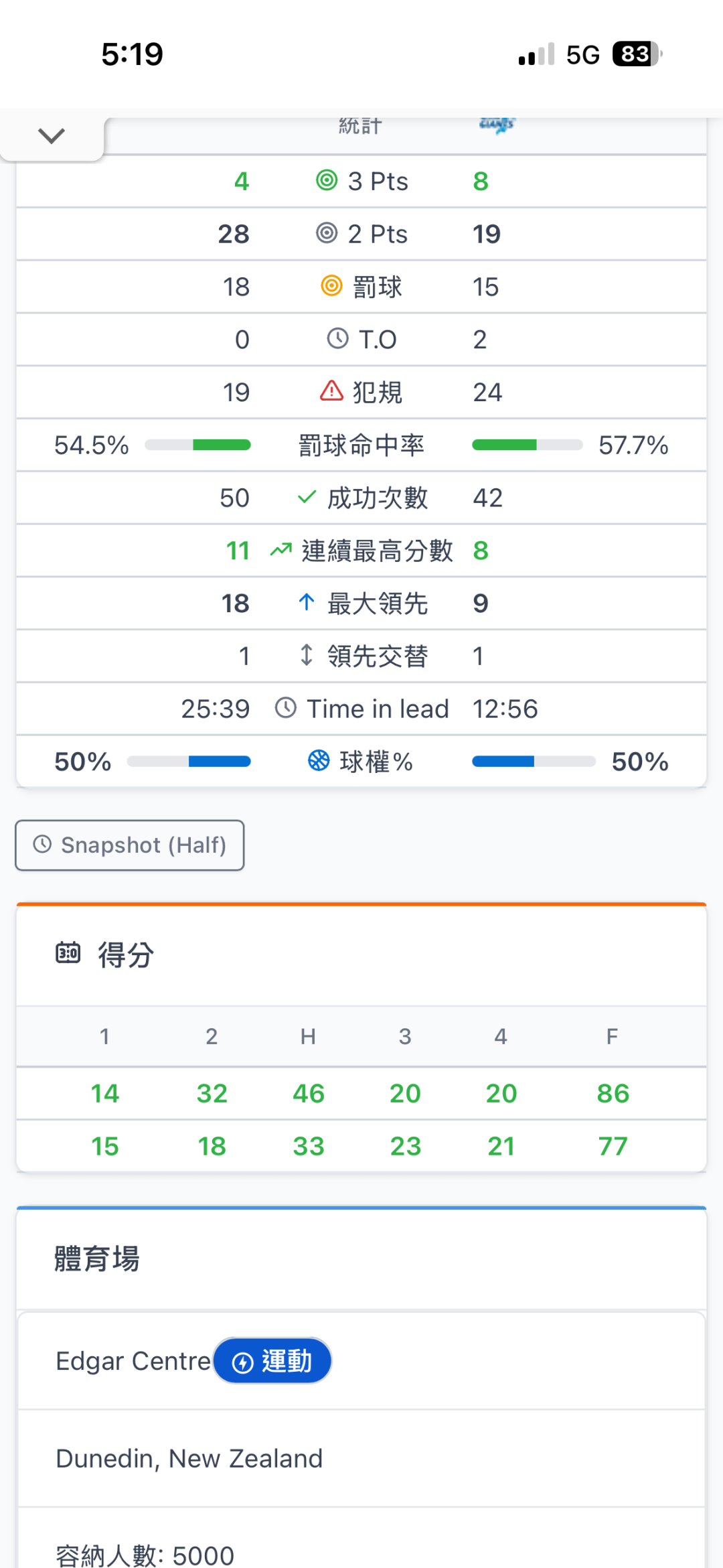Image resolution: width=723 pixels, height=1568 pixels.
Task: Click the 3 Pts target icon
Action: (327, 180)
